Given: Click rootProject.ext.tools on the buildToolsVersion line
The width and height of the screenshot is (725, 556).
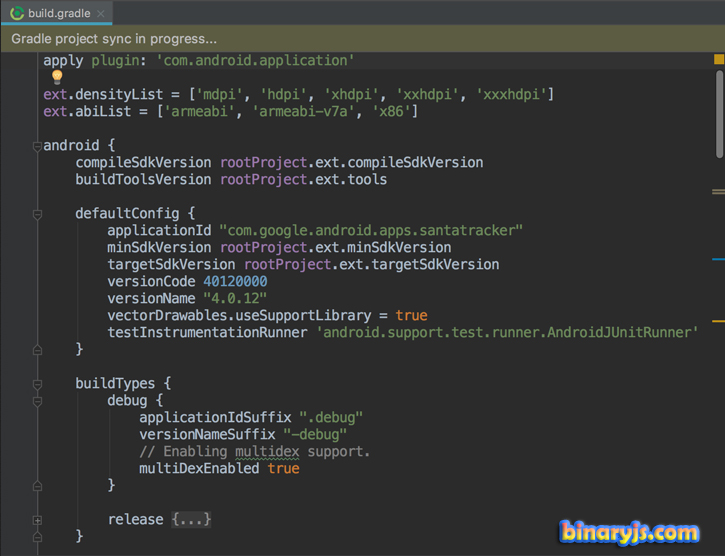Looking at the screenshot, I should pos(303,179).
